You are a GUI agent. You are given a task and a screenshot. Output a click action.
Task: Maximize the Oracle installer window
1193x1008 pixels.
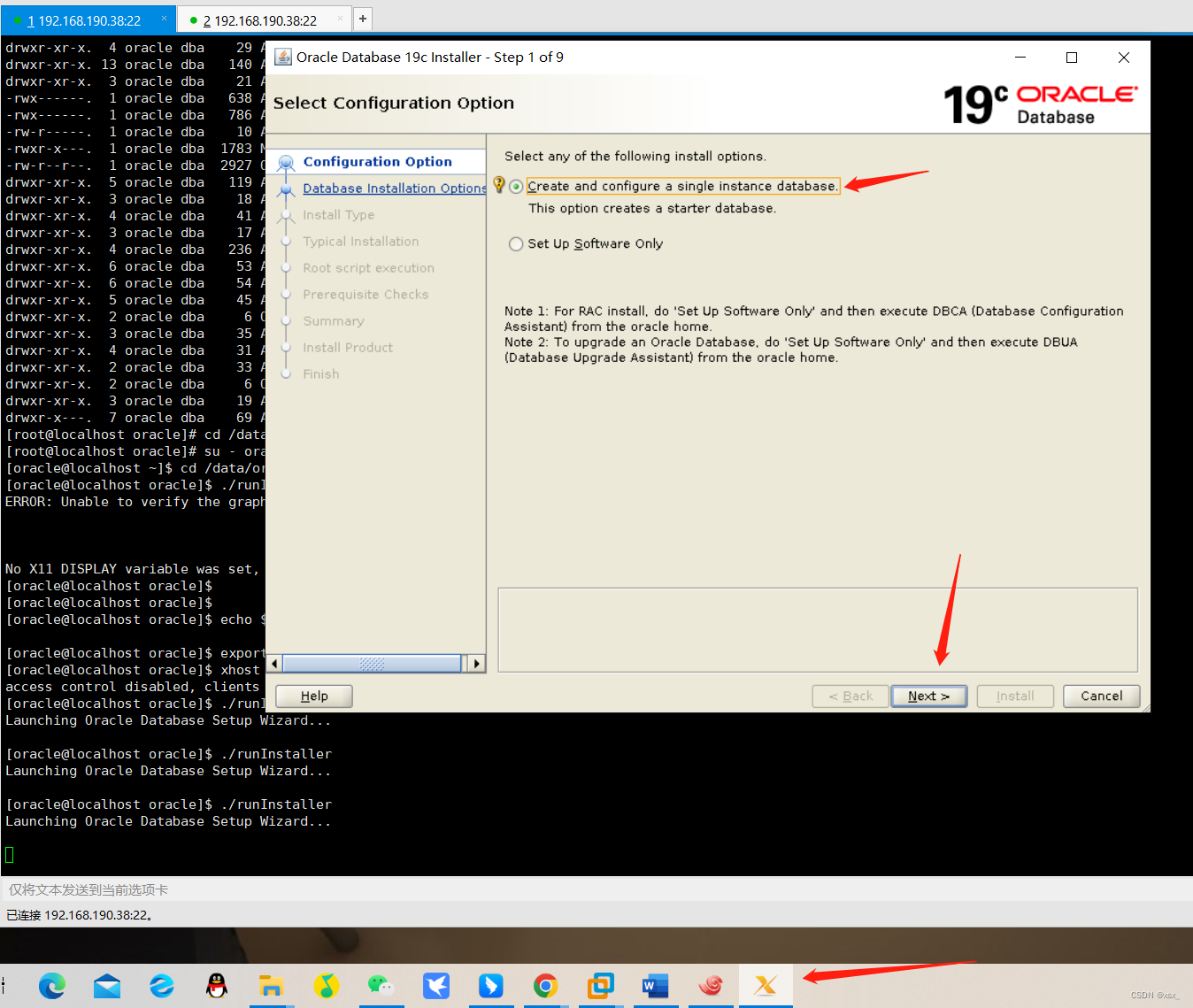tap(1072, 58)
